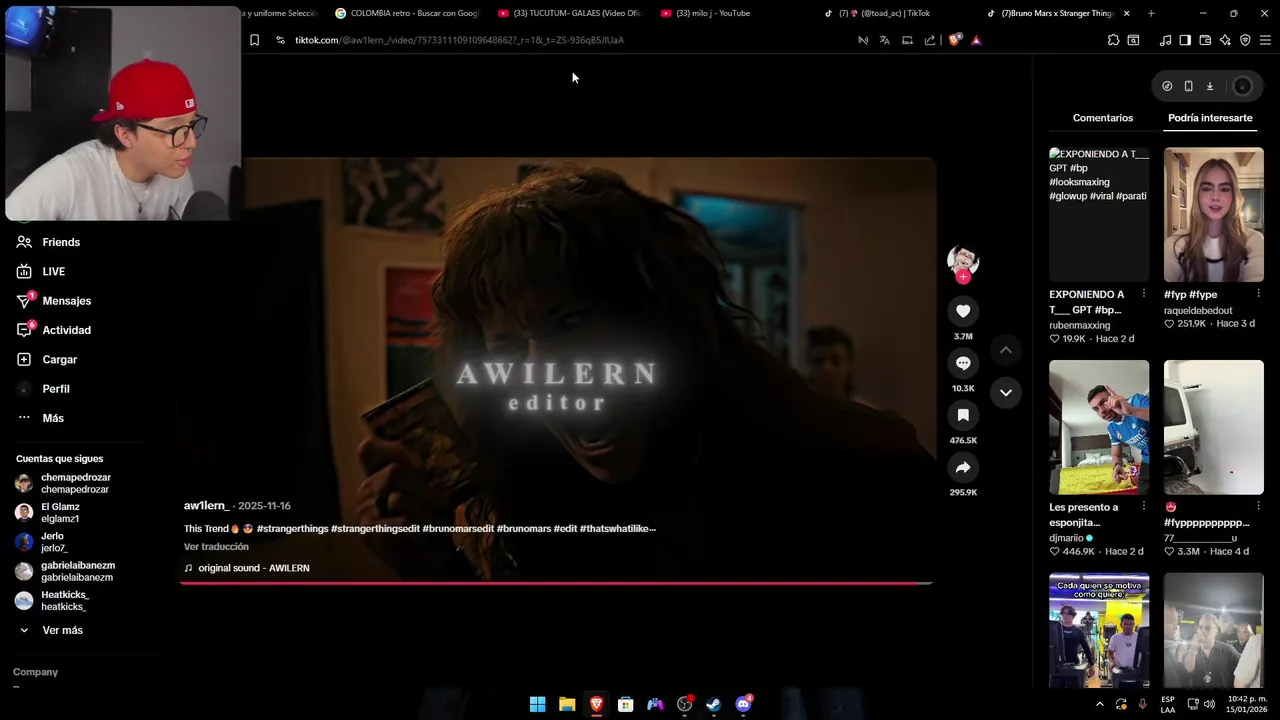Open the aw1lern_ username above the caption
Image resolution: width=1280 pixels, height=720 pixels.
tap(206, 506)
